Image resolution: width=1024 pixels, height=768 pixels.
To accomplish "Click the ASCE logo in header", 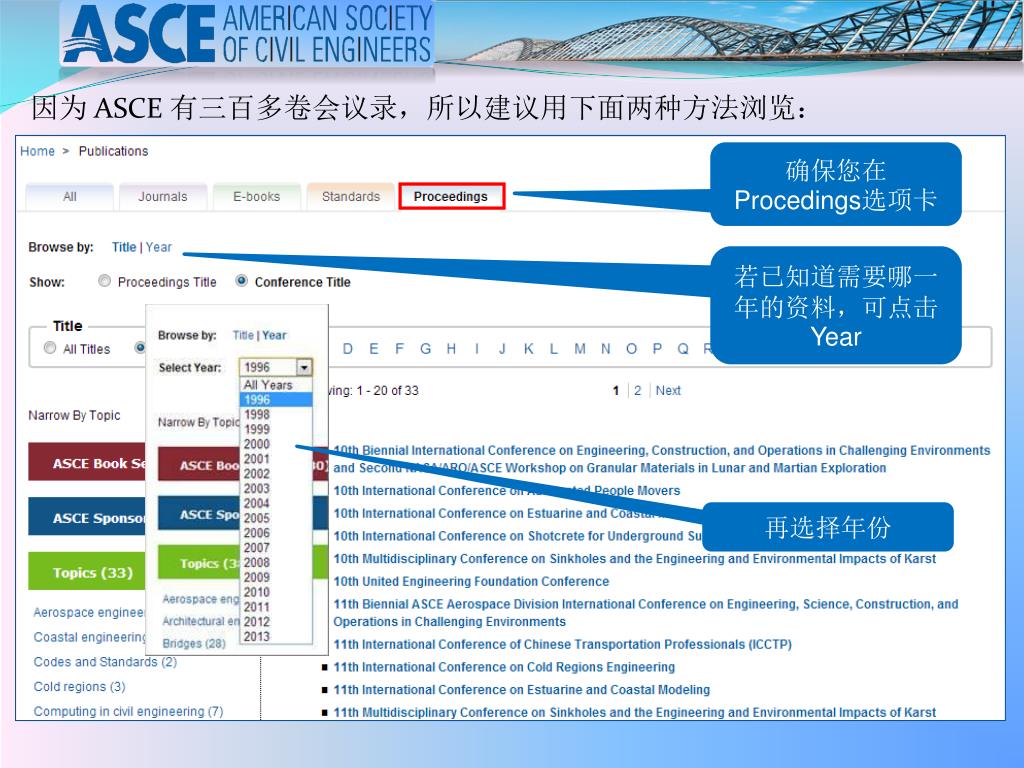I will 248,33.
